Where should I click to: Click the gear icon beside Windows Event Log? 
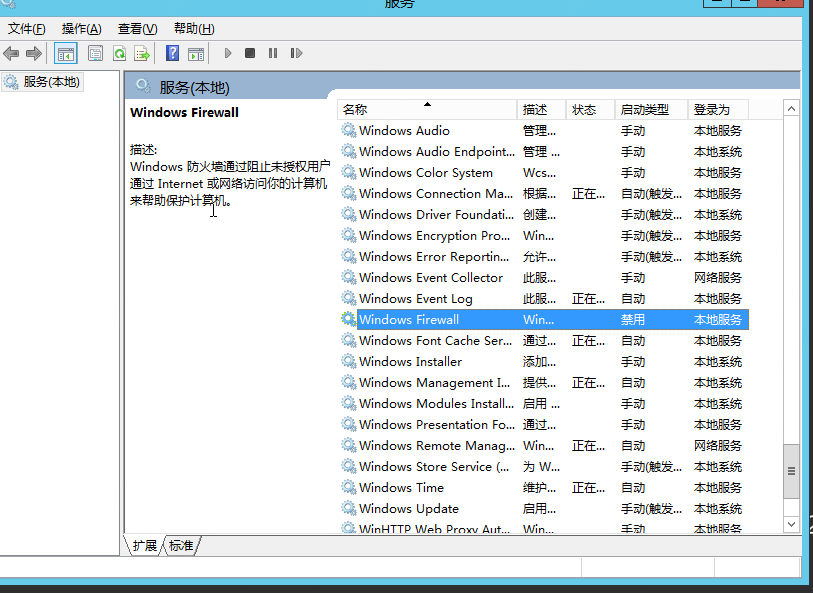click(x=348, y=298)
